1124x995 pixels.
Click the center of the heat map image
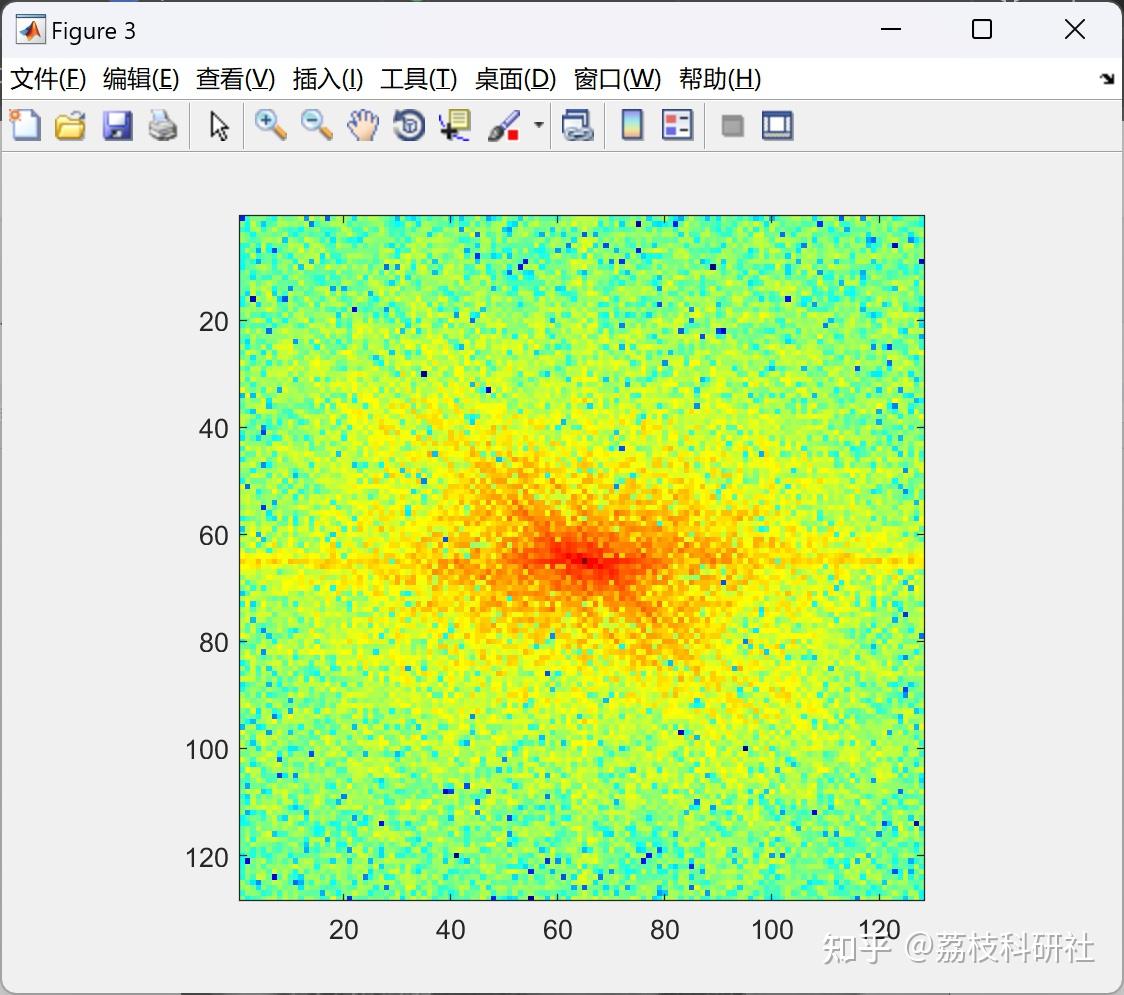point(582,556)
